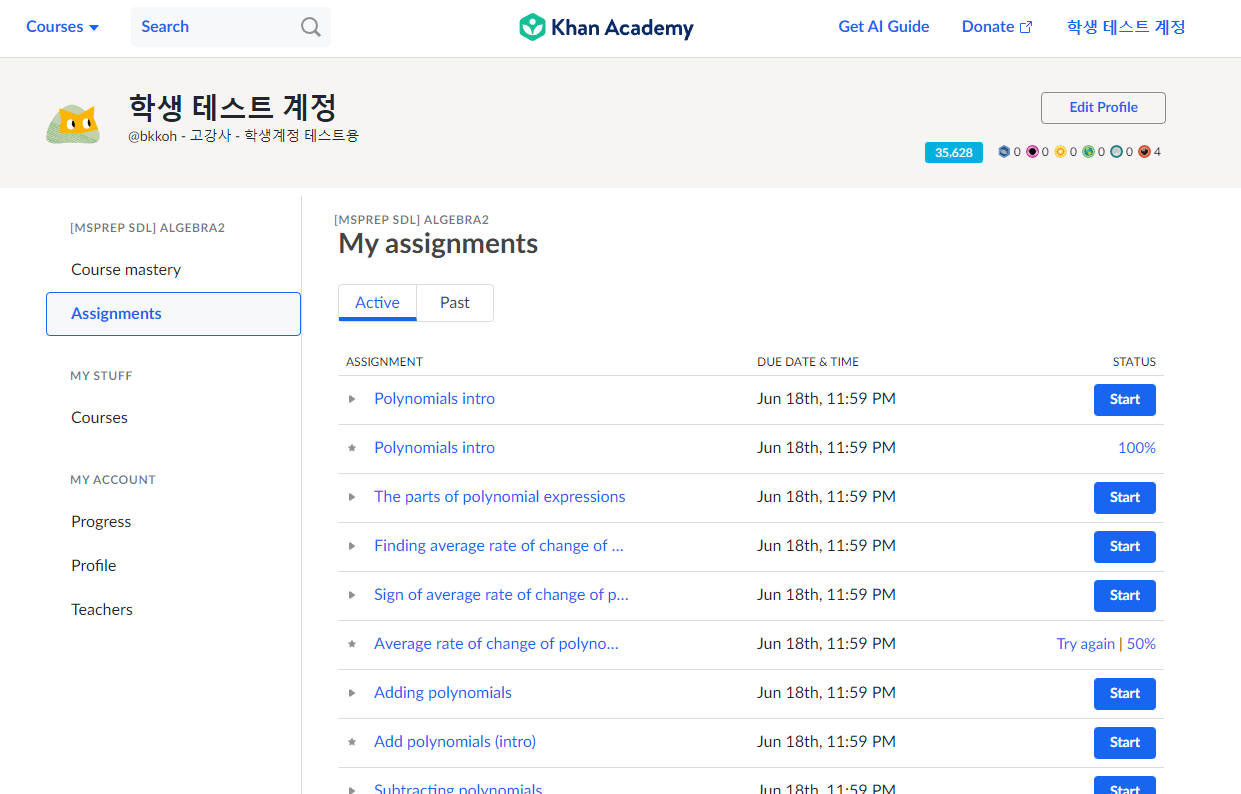This screenshot has height=794, width=1241.
Task: Click the DUE DATE & TIME column header
Action: pos(808,362)
